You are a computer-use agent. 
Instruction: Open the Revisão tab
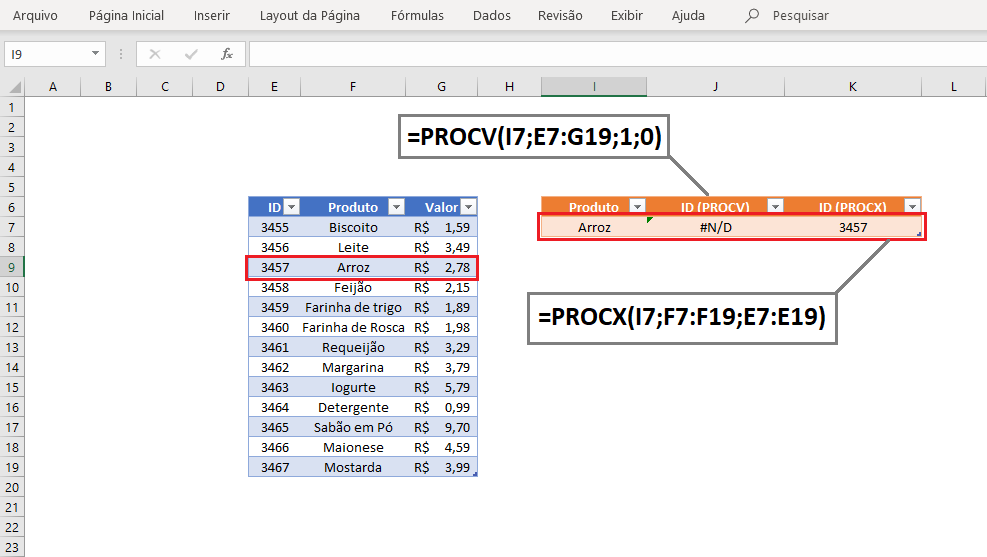560,16
